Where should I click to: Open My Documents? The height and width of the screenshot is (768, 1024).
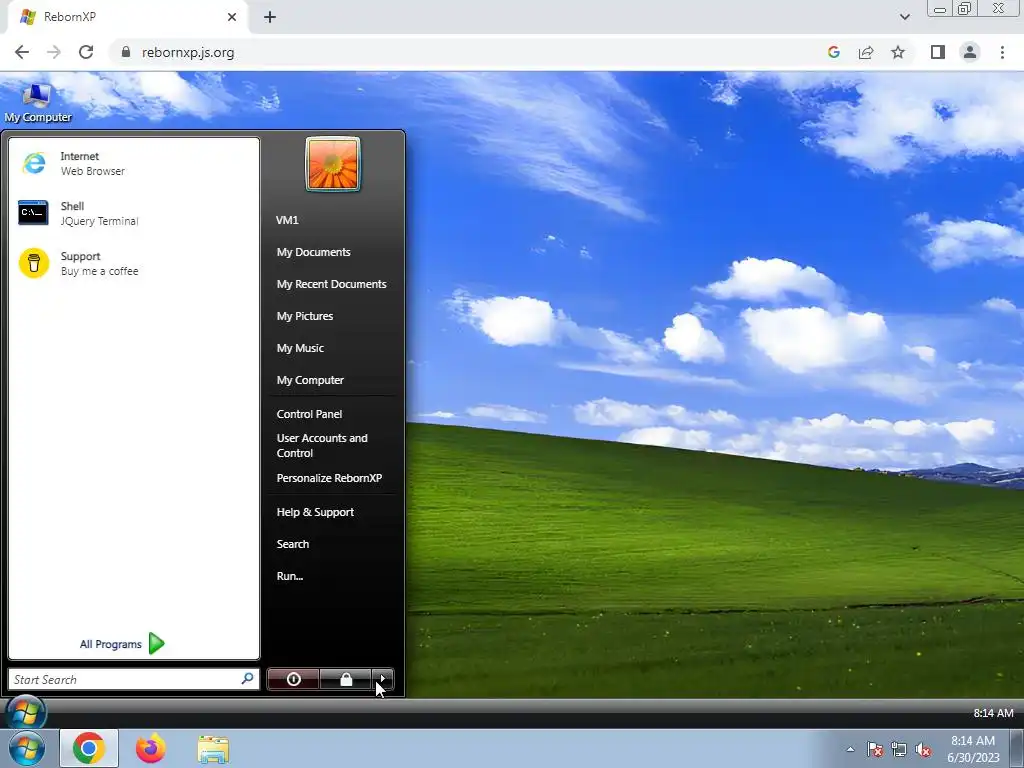[x=313, y=252]
